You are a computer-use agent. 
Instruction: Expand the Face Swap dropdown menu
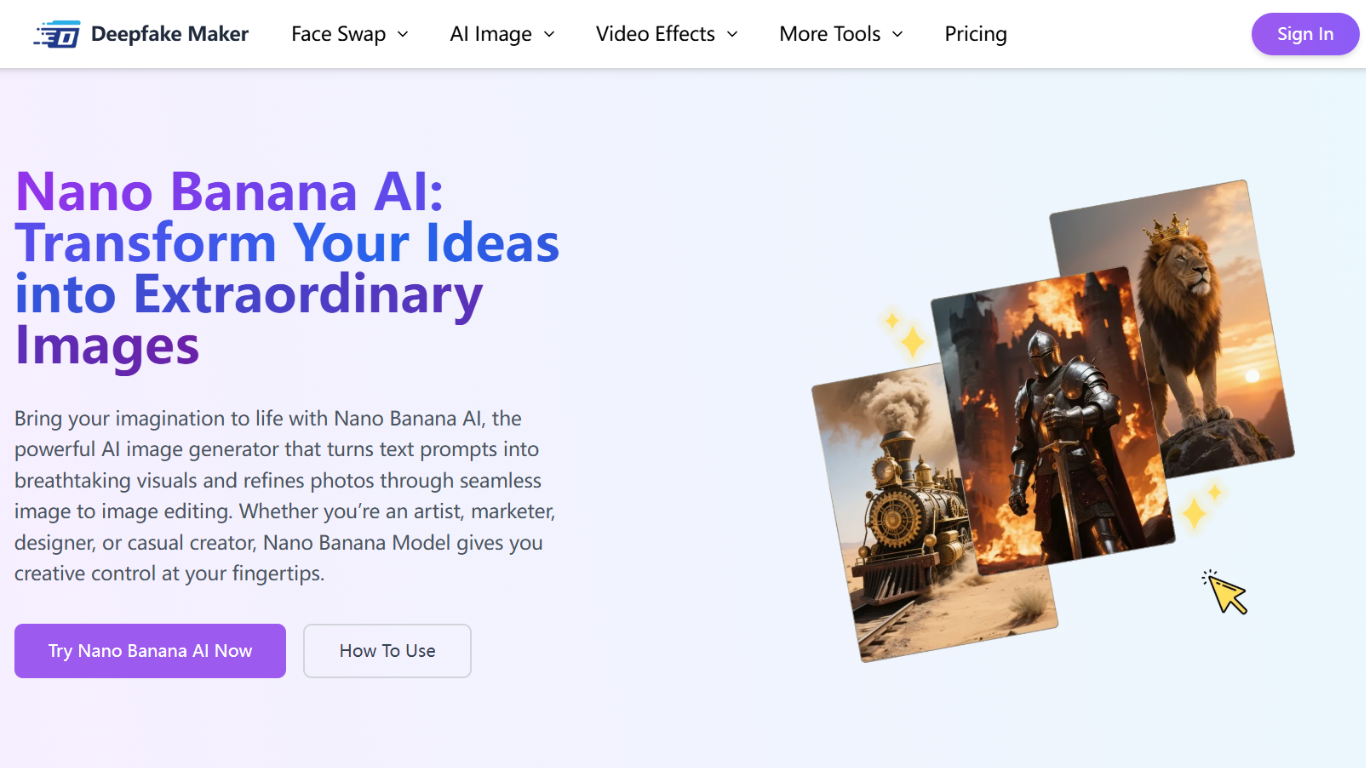[x=349, y=34]
